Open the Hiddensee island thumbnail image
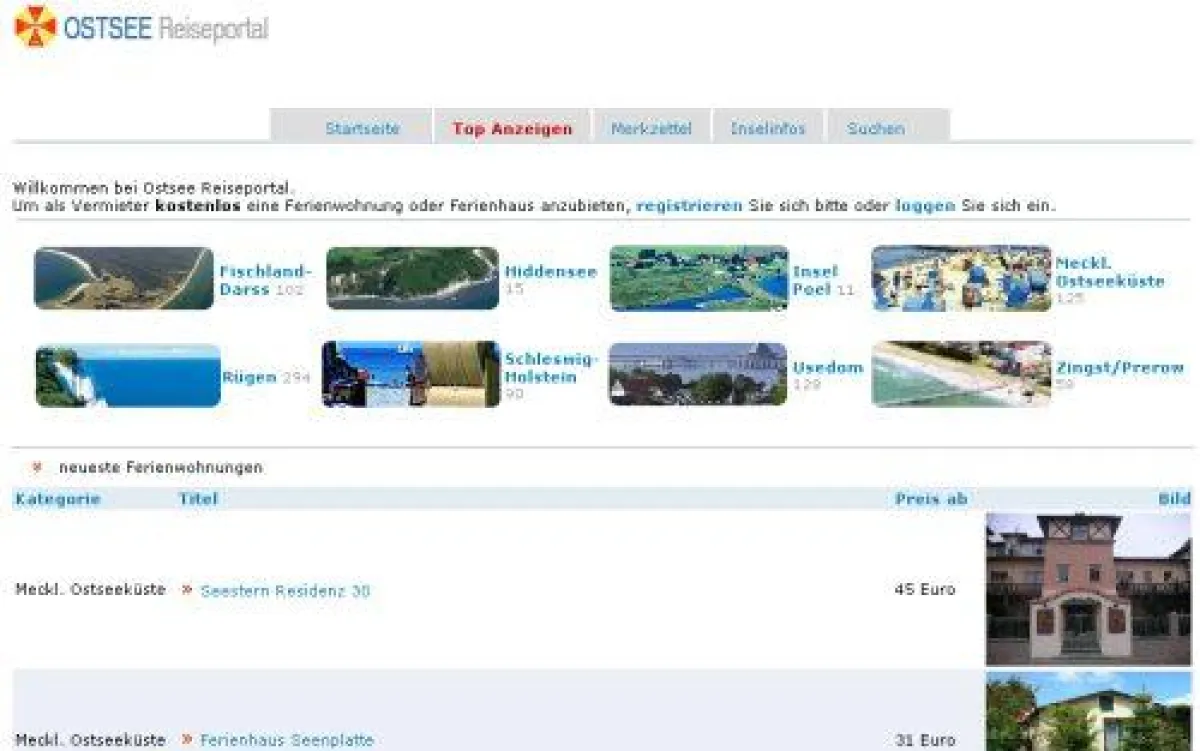1200x751 pixels. tap(412, 278)
